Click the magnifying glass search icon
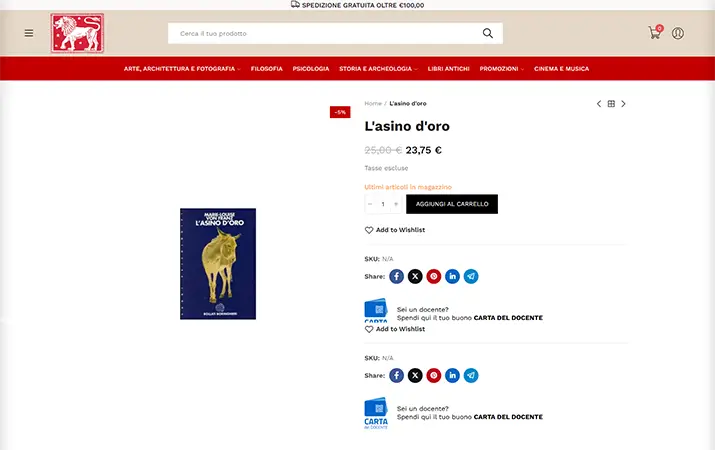Image resolution: width=715 pixels, height=450 pixels. click(487, 33)
